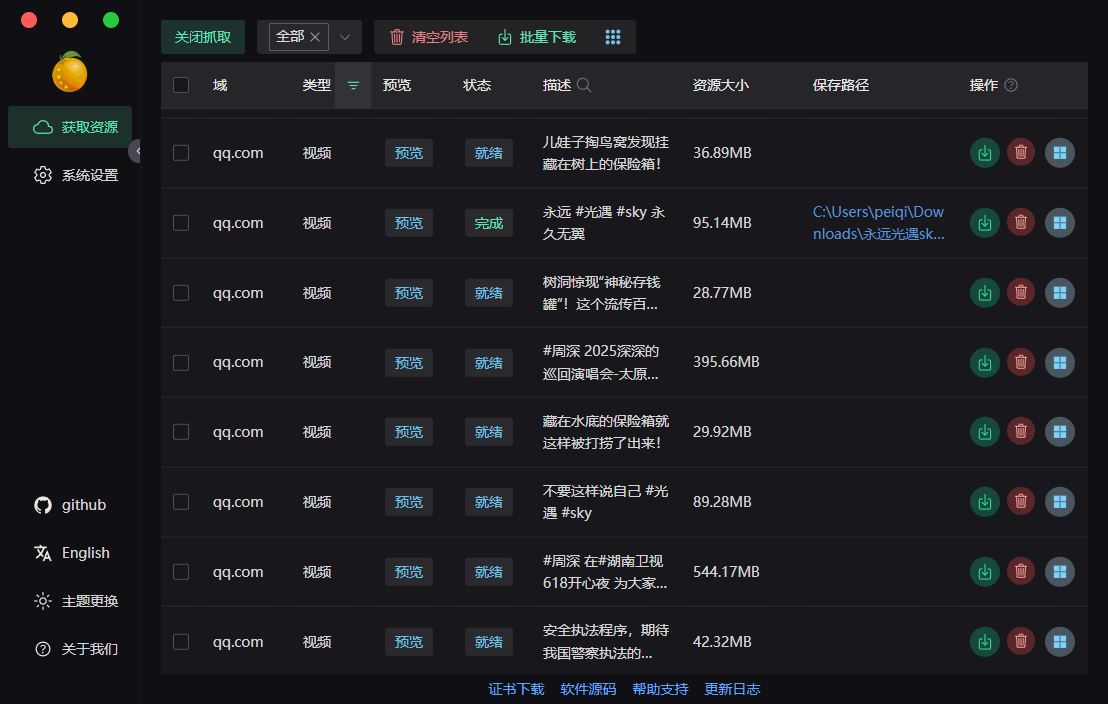1108x704 pixels.
Task: Delete the 95.14MB video entry
Action: [x=1021, y=223]
